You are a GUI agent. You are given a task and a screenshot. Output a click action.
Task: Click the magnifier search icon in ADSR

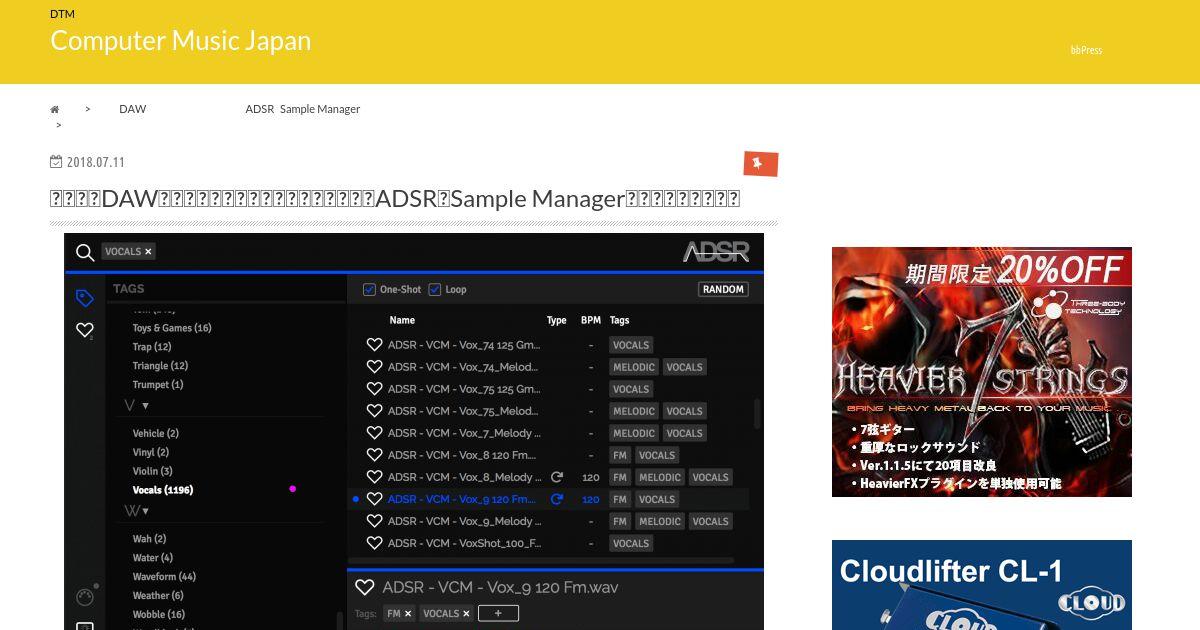pos(85,252)
